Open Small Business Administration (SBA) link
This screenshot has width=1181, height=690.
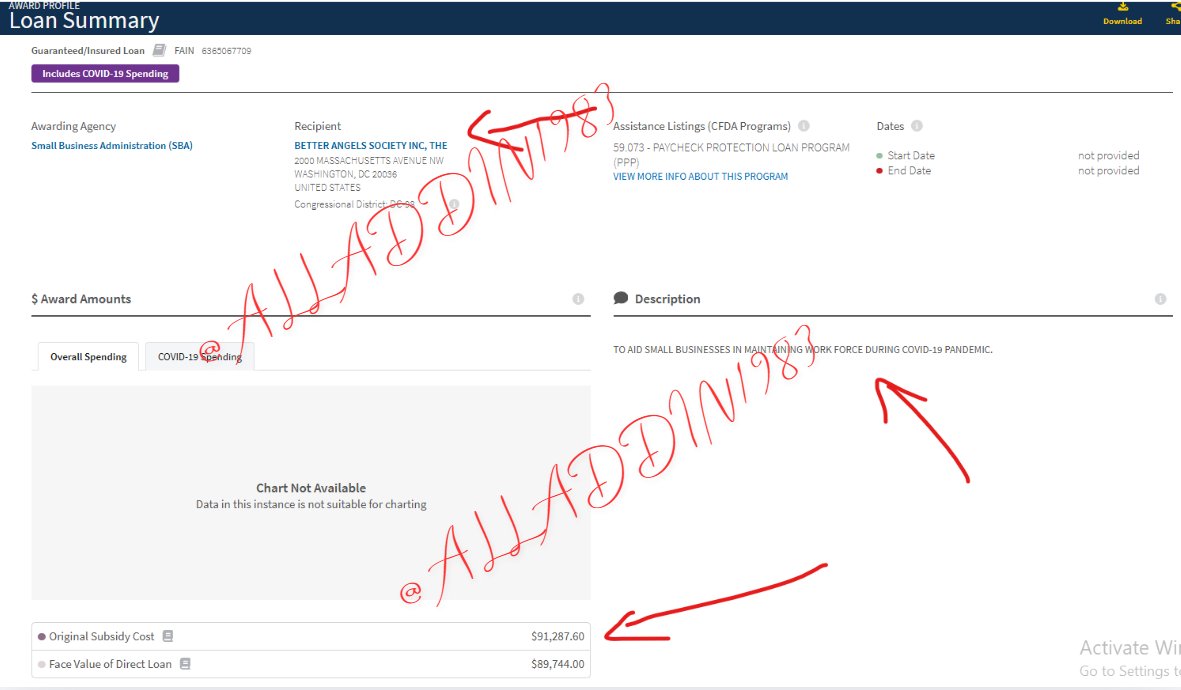pos(111,145)
